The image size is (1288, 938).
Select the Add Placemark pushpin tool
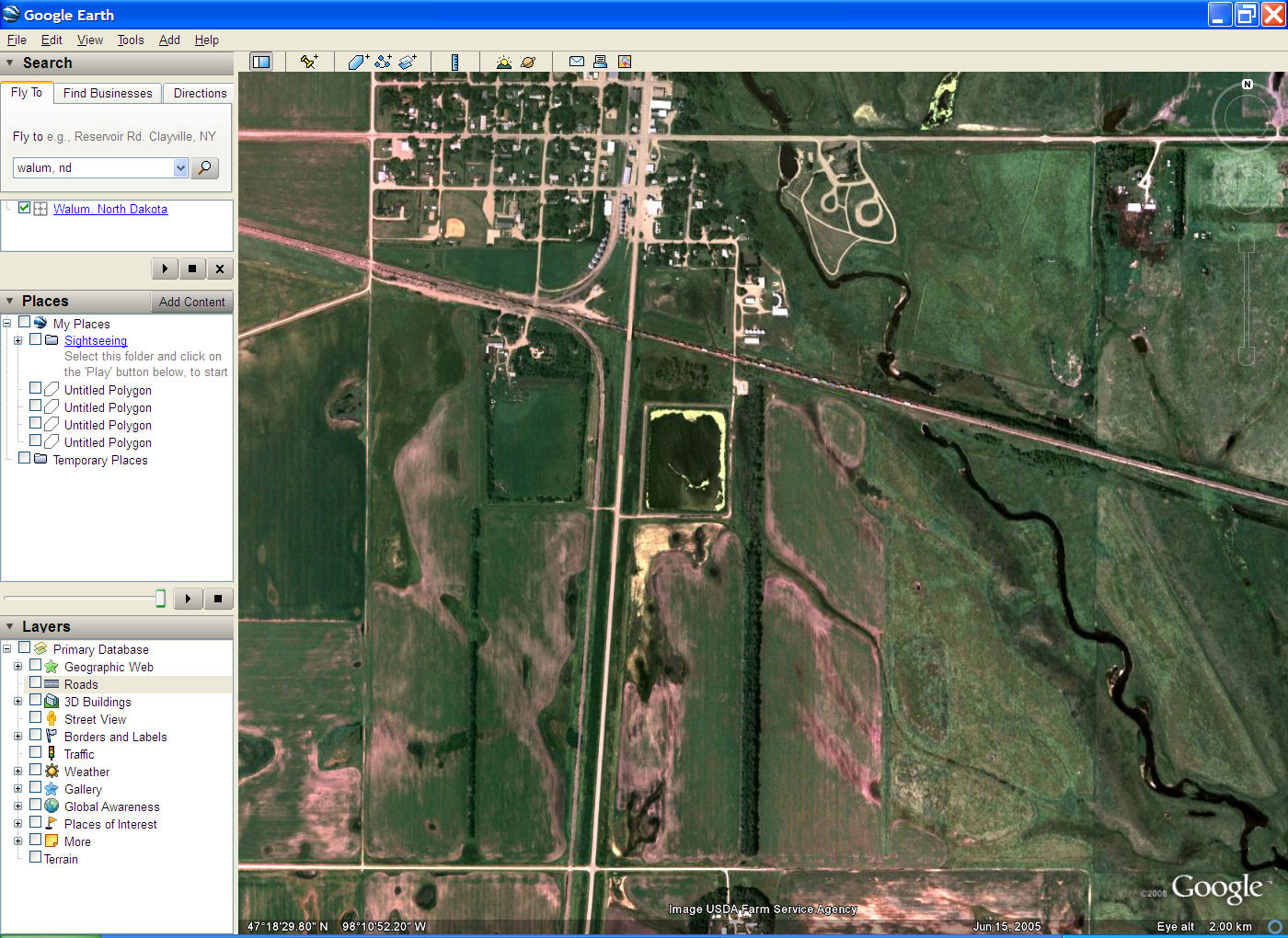(x=309, y=62)
